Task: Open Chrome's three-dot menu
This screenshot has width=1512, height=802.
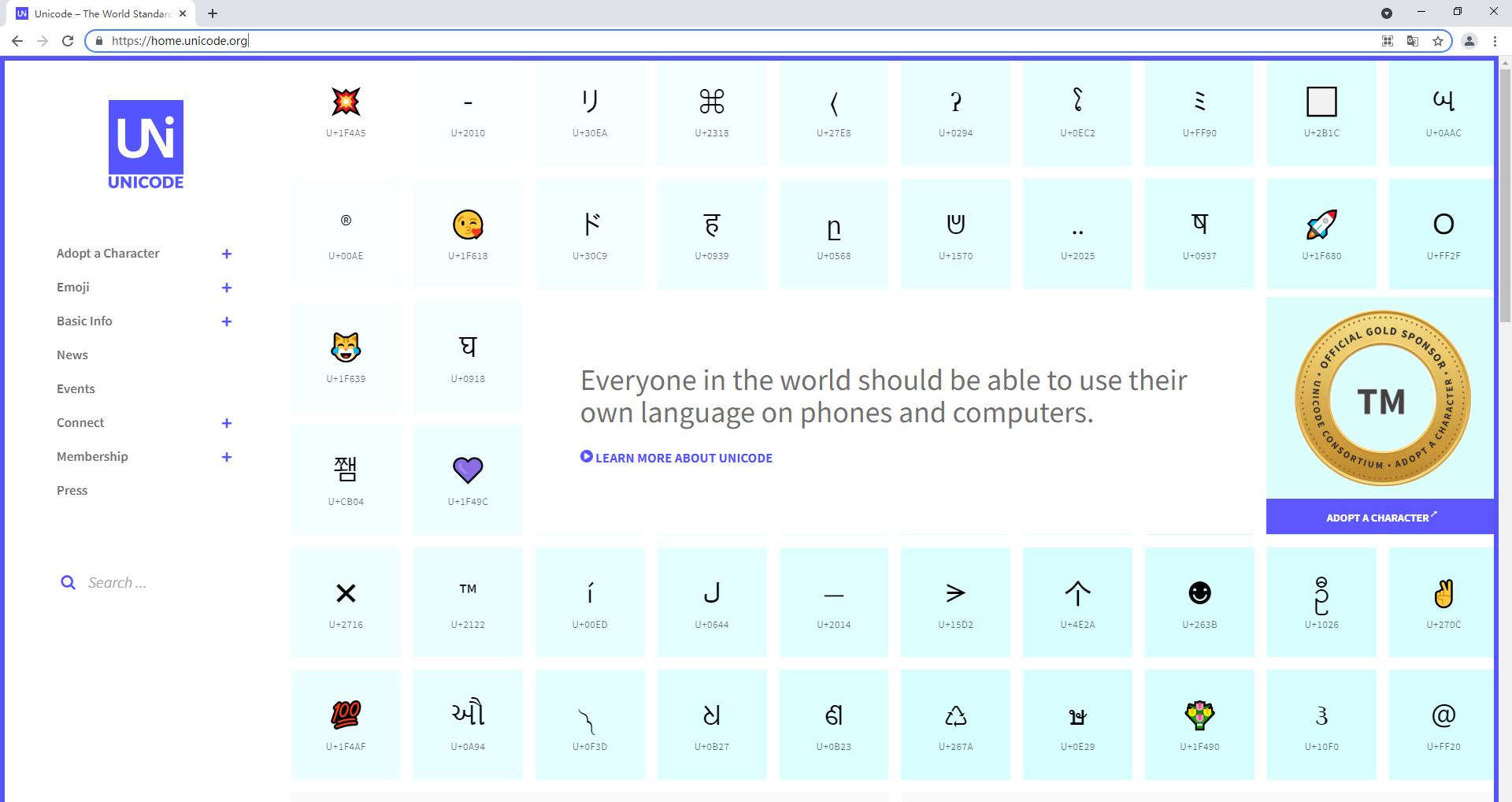Action: [x=1495, y=41]
